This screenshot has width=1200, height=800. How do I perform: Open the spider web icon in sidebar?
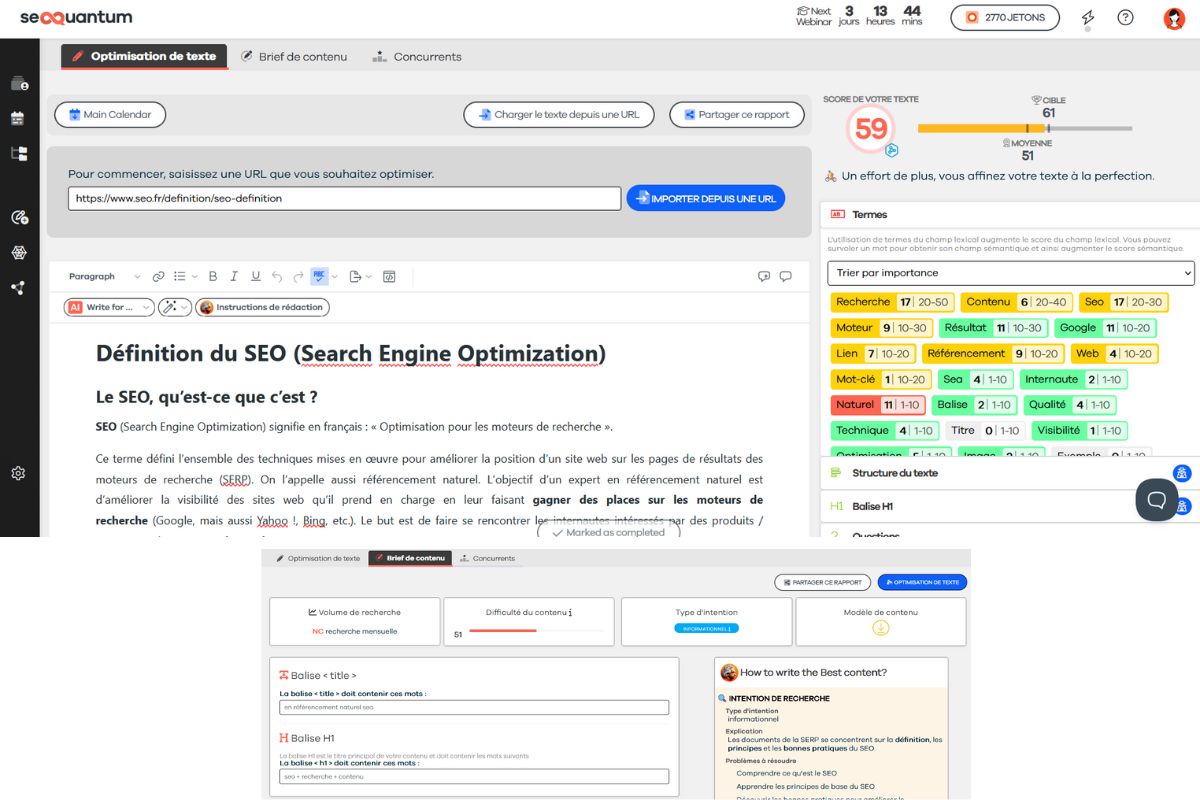pyautogui.click(x=18, y=253)
